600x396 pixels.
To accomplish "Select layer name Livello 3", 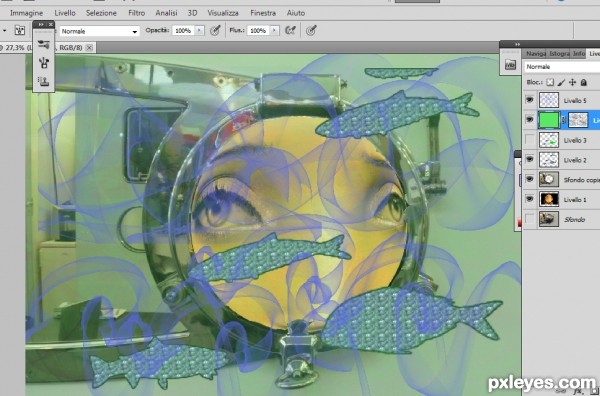I will click(x=575, y=140).
